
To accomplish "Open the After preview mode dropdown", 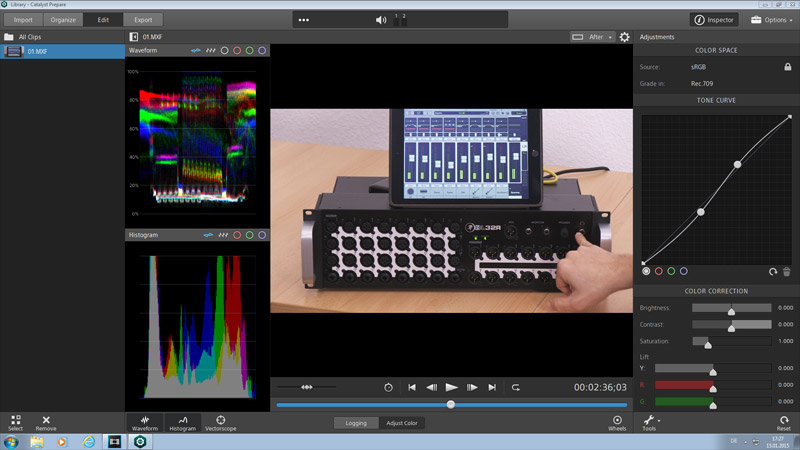I will [x=593, y=37].
